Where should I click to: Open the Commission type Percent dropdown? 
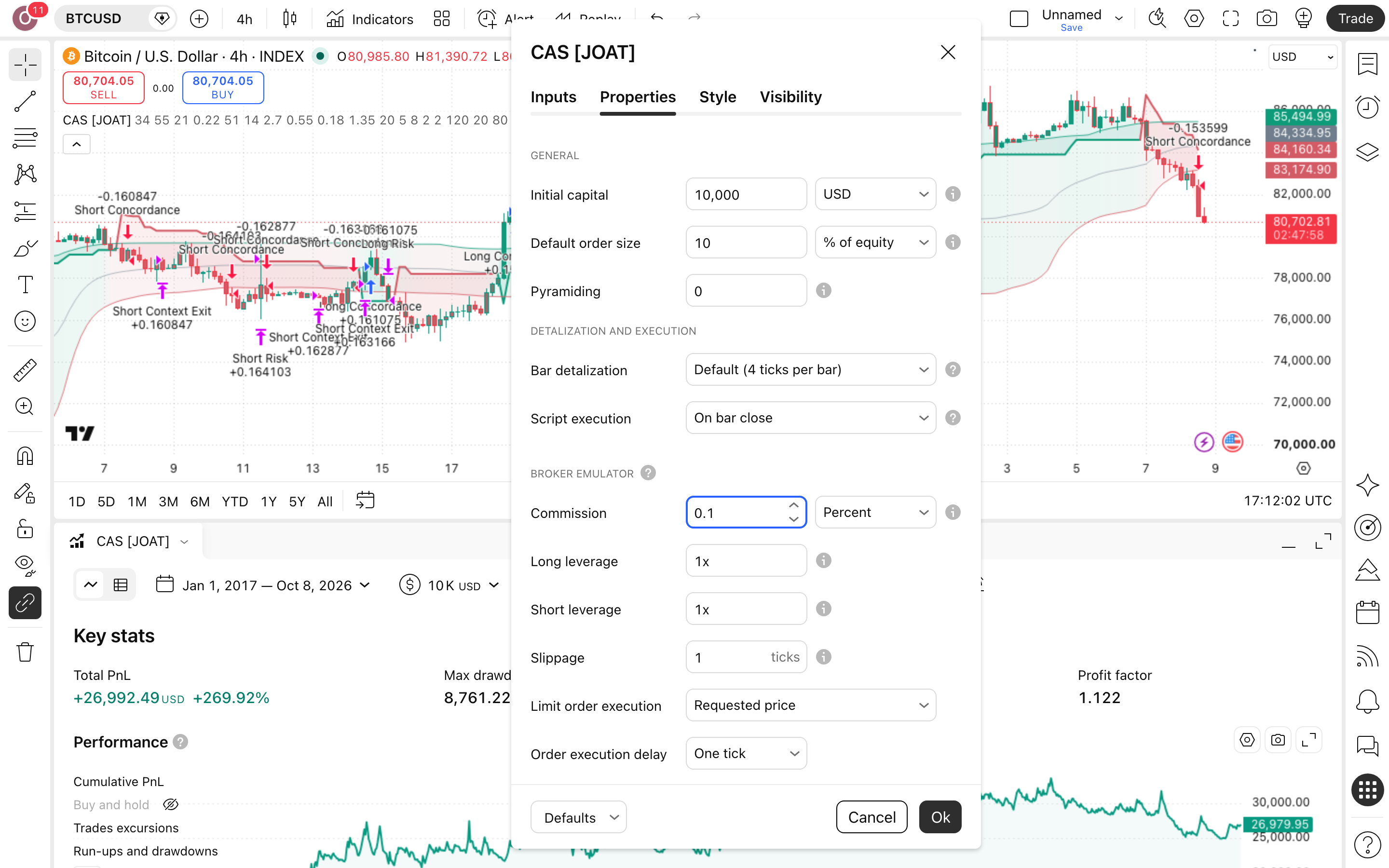coord(875,512)
